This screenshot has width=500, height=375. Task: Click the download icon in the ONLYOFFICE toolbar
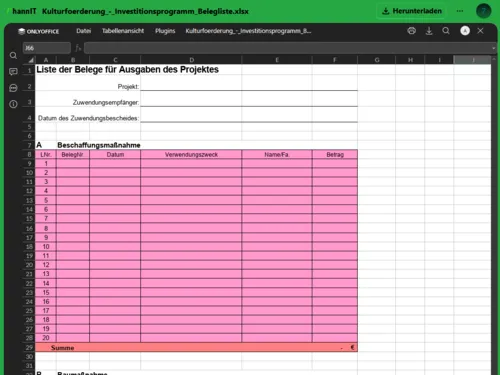pos(429,31)
